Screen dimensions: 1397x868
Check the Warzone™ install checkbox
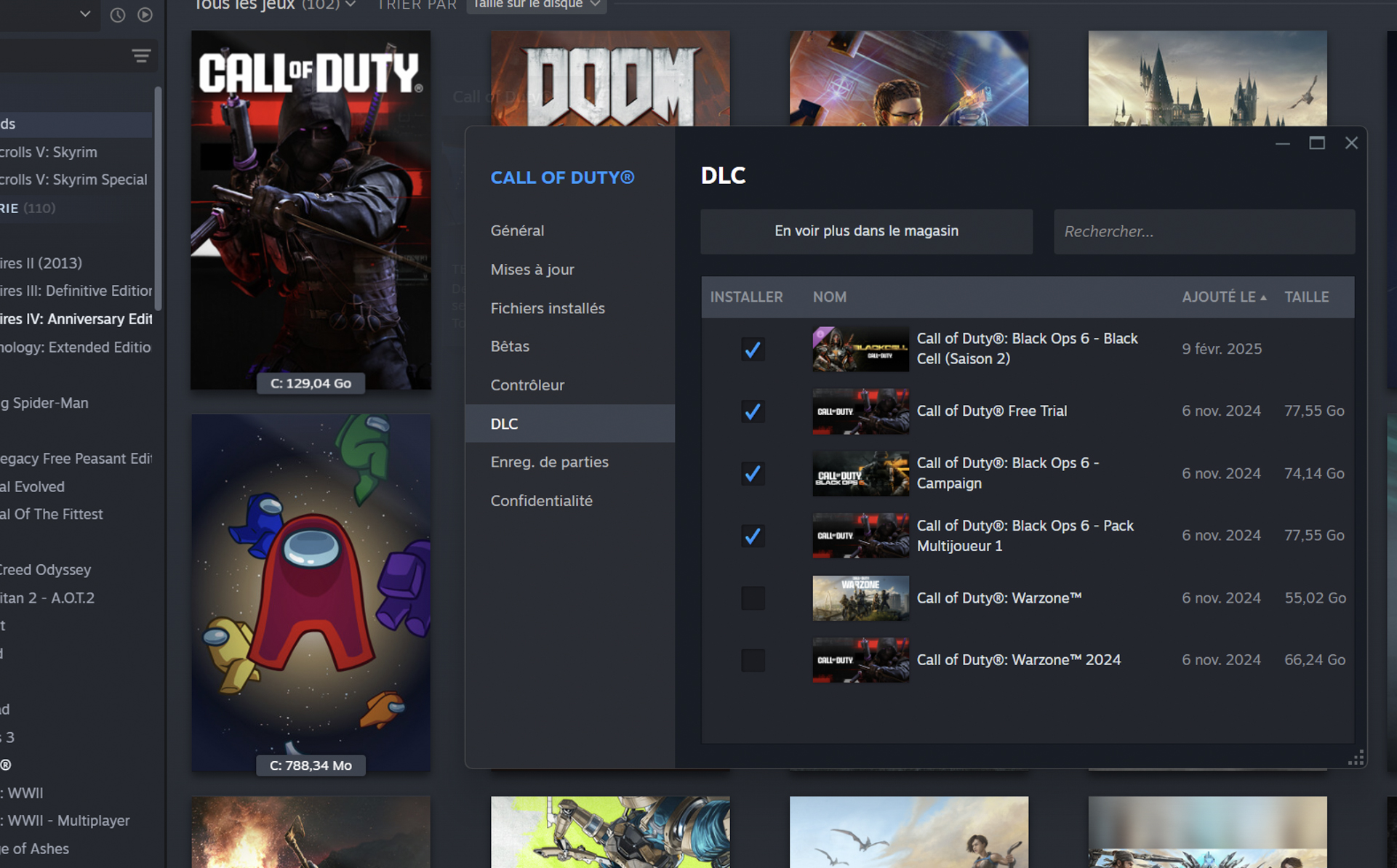coord(753,598)
